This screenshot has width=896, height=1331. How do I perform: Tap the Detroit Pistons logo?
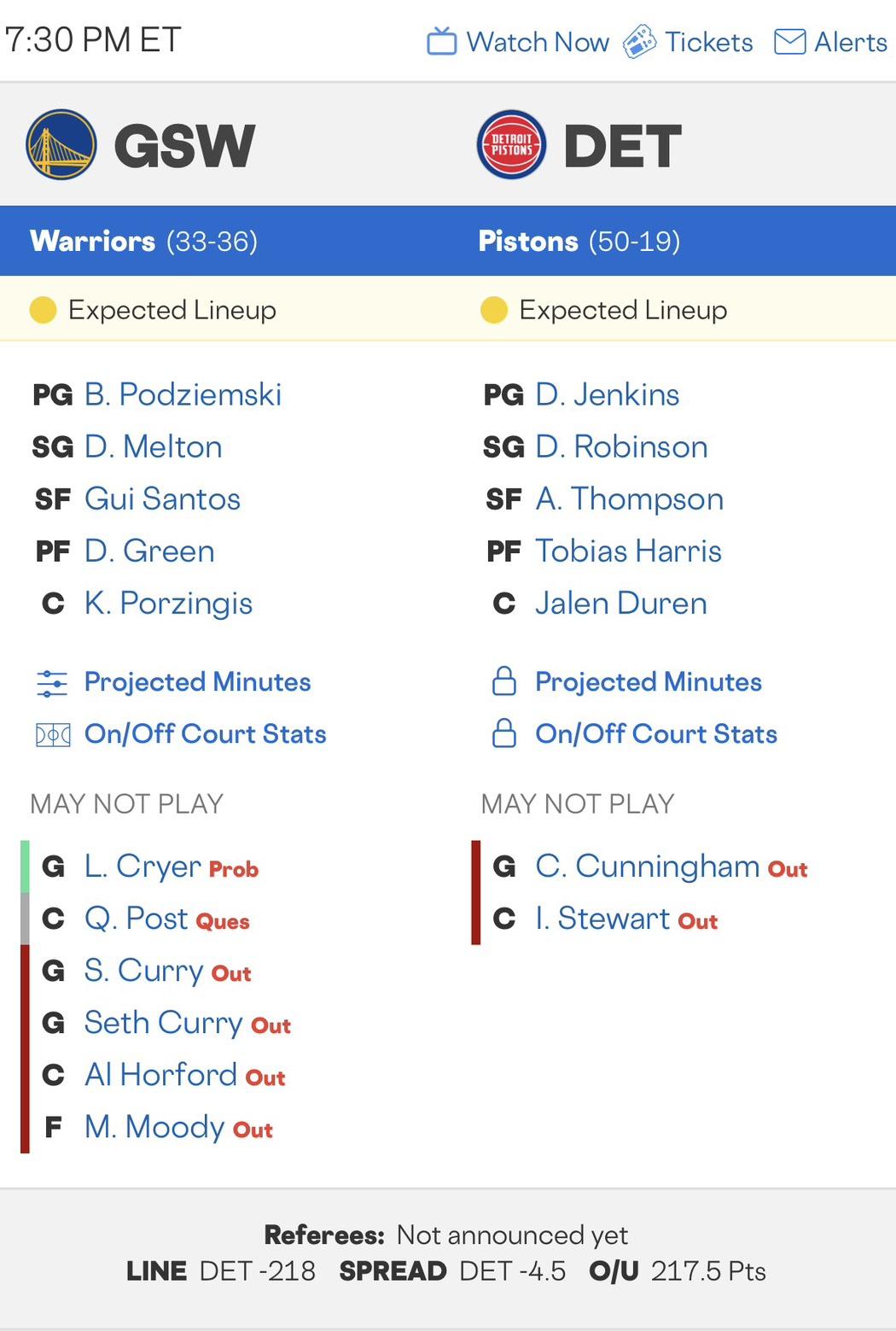(511, 144)
